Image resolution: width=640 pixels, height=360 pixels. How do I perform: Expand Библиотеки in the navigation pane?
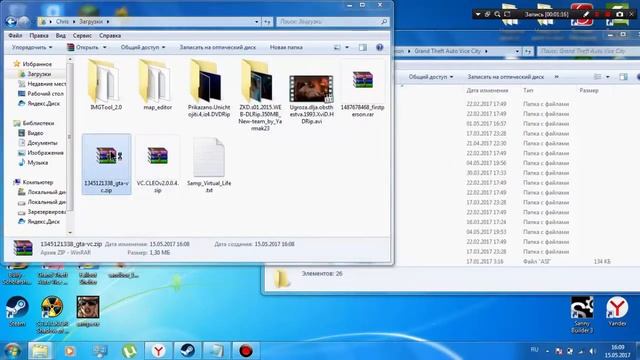[x=33, y=123]
